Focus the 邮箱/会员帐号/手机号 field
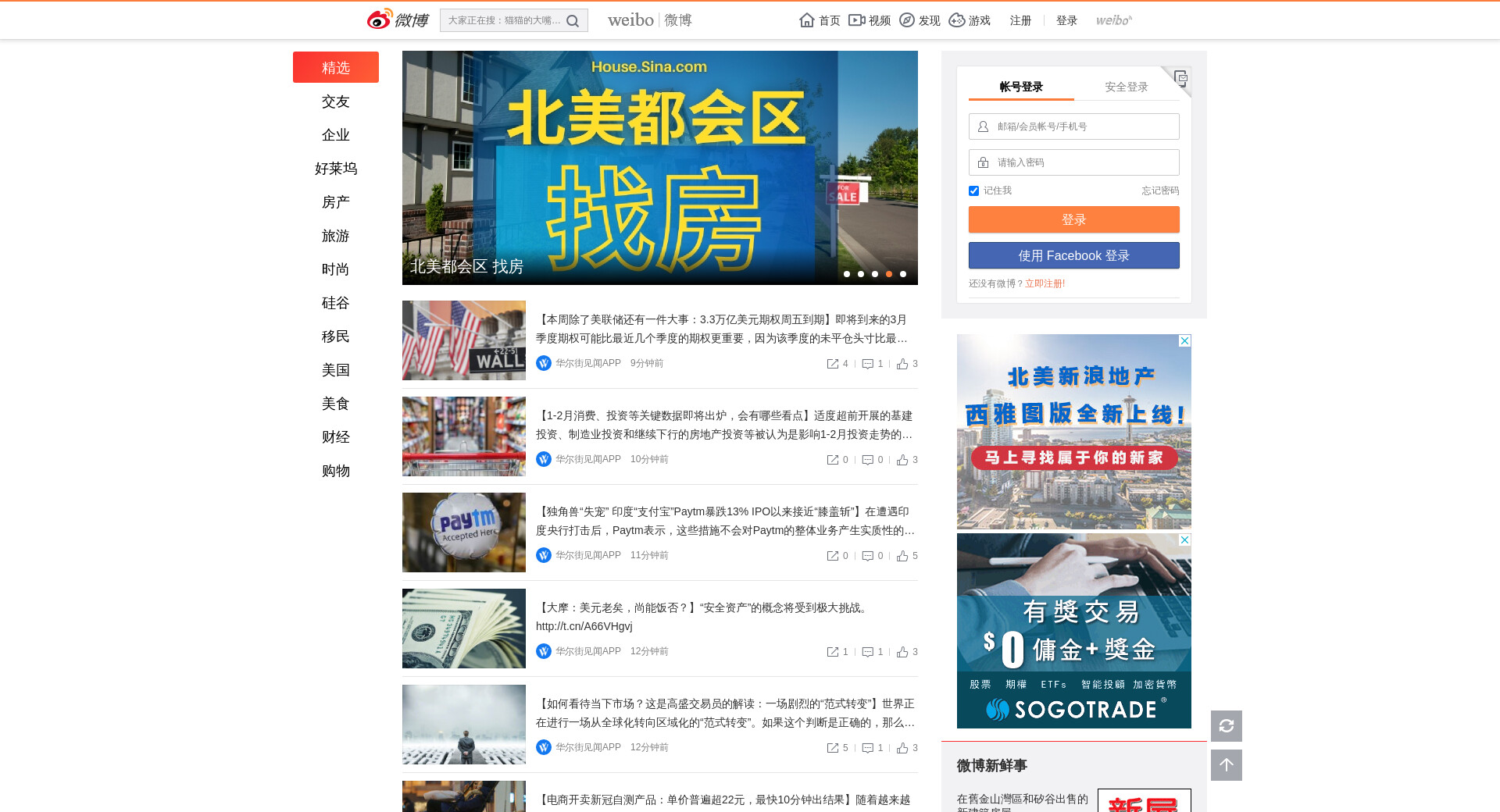This screenshot has height=812, width=1500. (1074, 126)
